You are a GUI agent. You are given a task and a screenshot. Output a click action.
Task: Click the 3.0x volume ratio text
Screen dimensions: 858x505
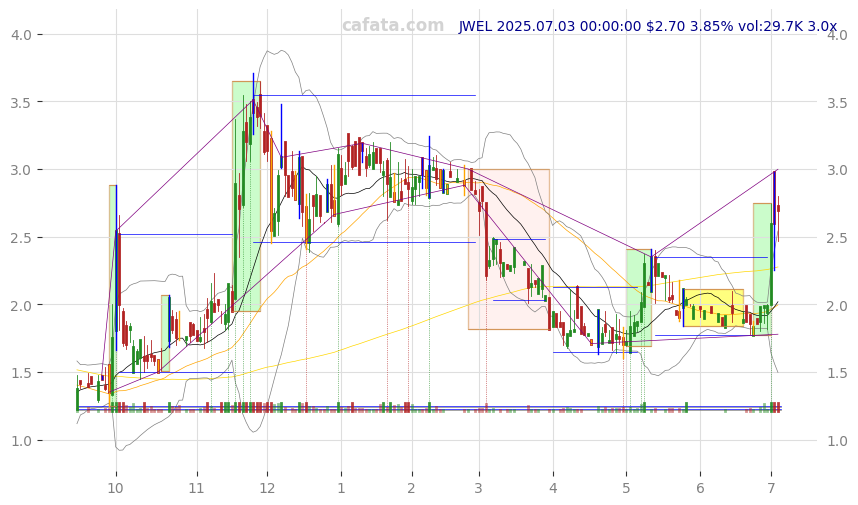tap(823, 26)
